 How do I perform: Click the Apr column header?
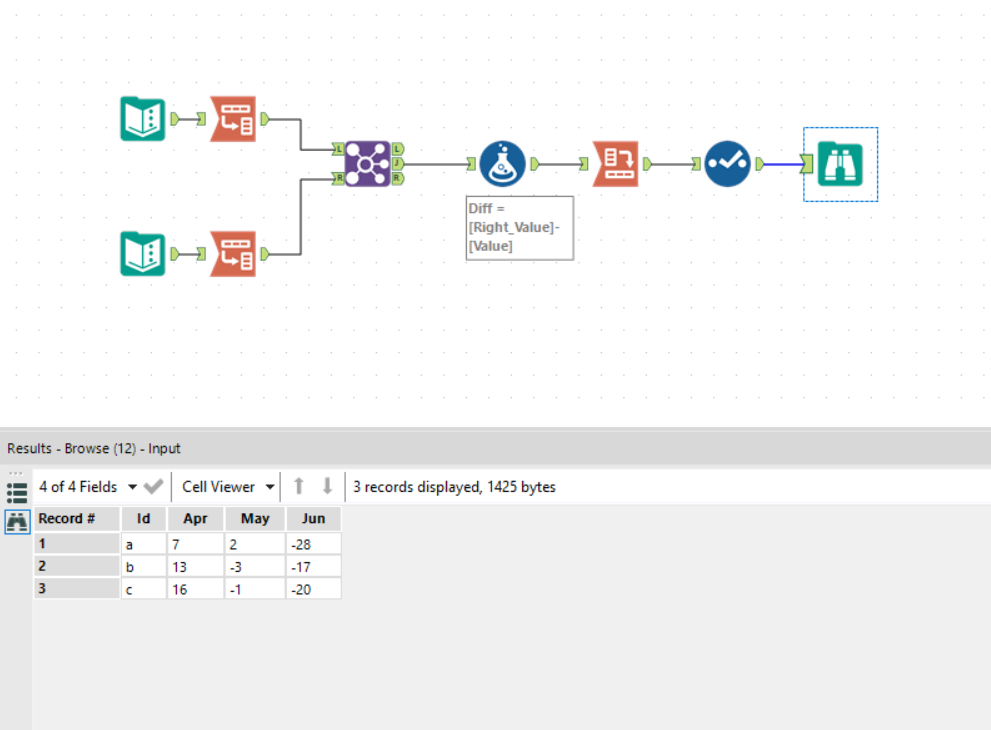click(x=196, y=518)
